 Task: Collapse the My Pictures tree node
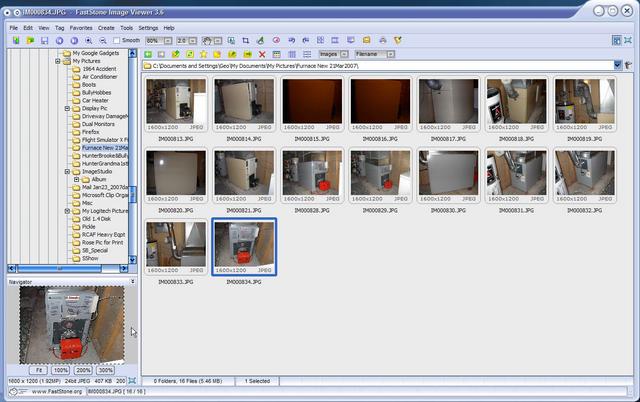67,61
